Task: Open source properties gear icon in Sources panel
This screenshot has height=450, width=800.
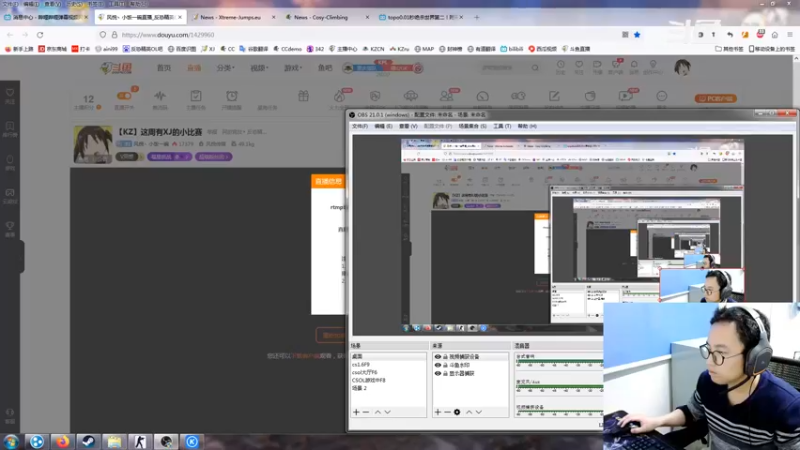Action: (x=457, y=412)
